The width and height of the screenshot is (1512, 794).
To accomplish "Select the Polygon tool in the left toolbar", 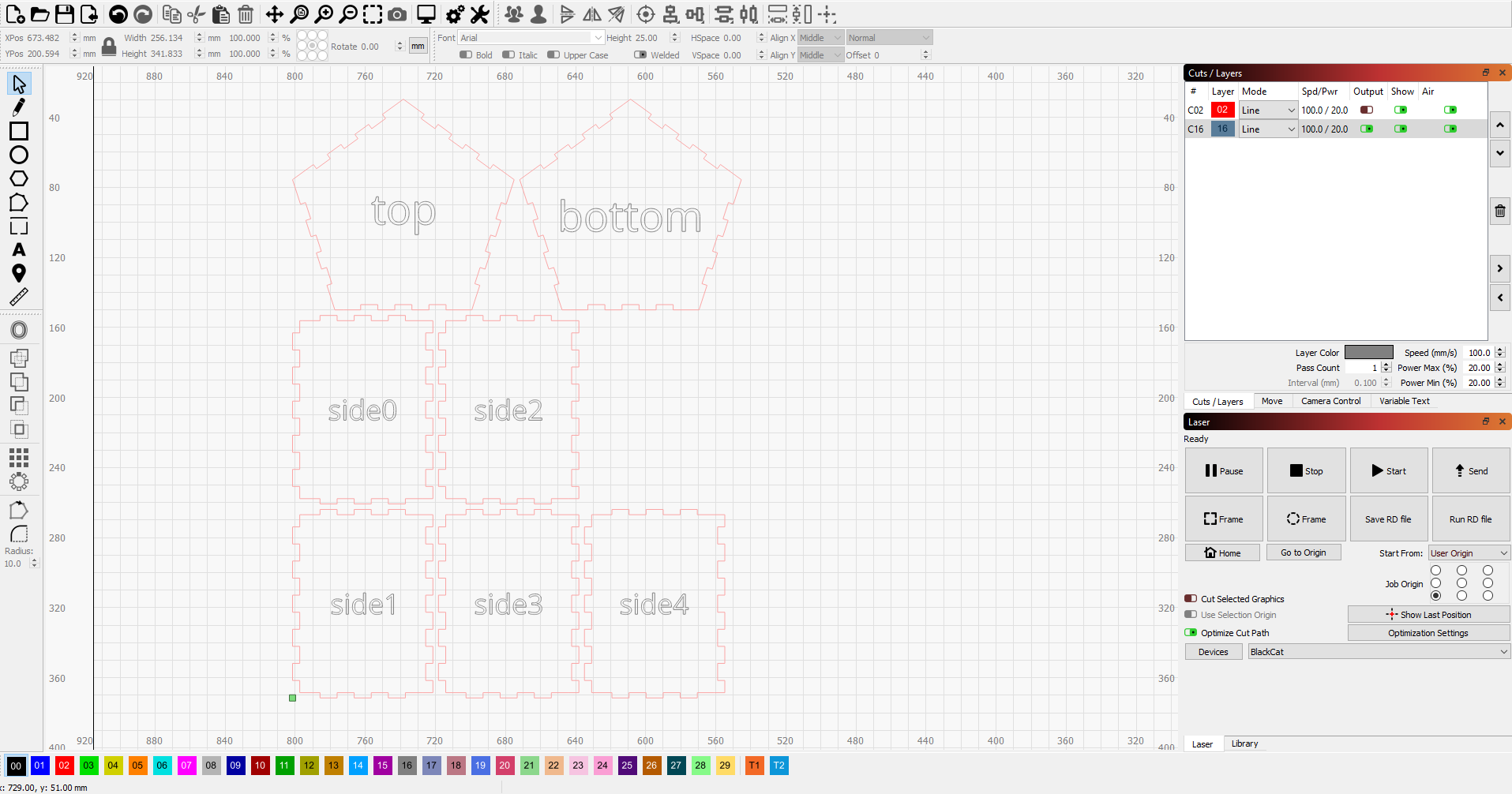I will coord(19,179).
